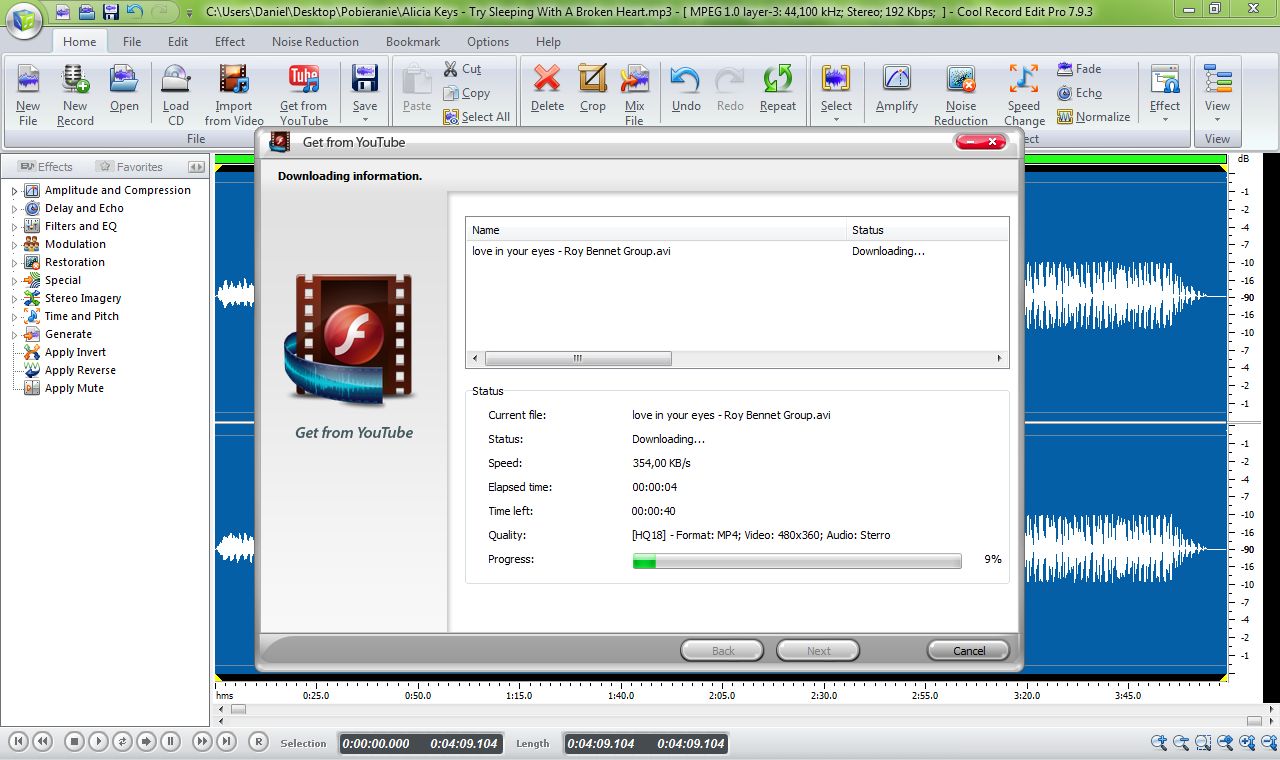Cancel the YouTube download
This screenshot has width=1280, height=760.
tap(968, 650)
